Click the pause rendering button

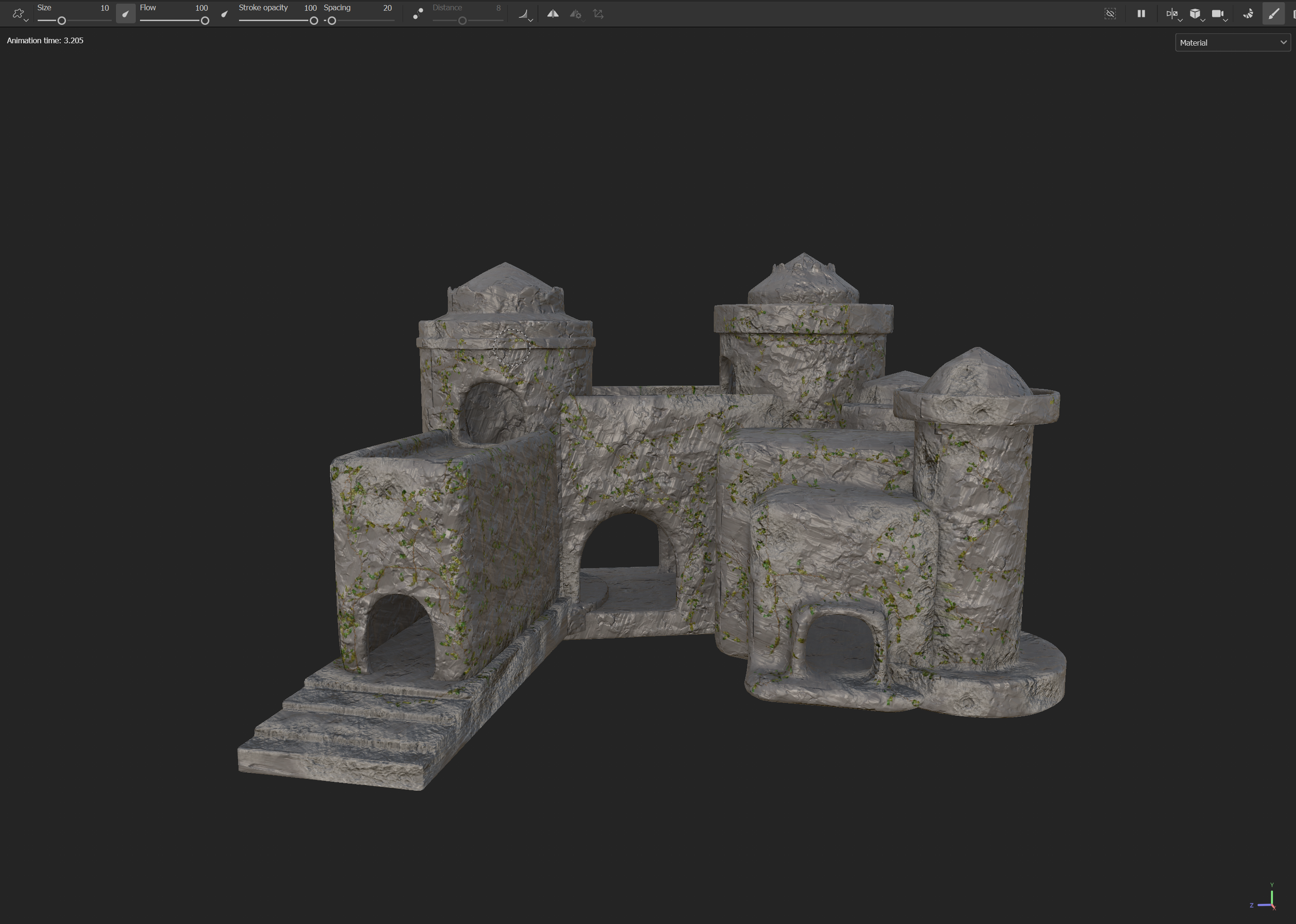(1141, 13)
